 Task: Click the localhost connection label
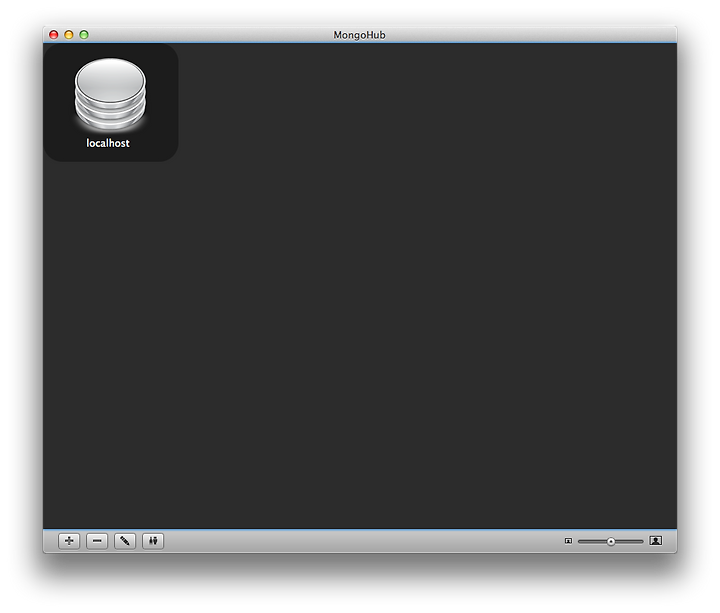coord(108,143)
